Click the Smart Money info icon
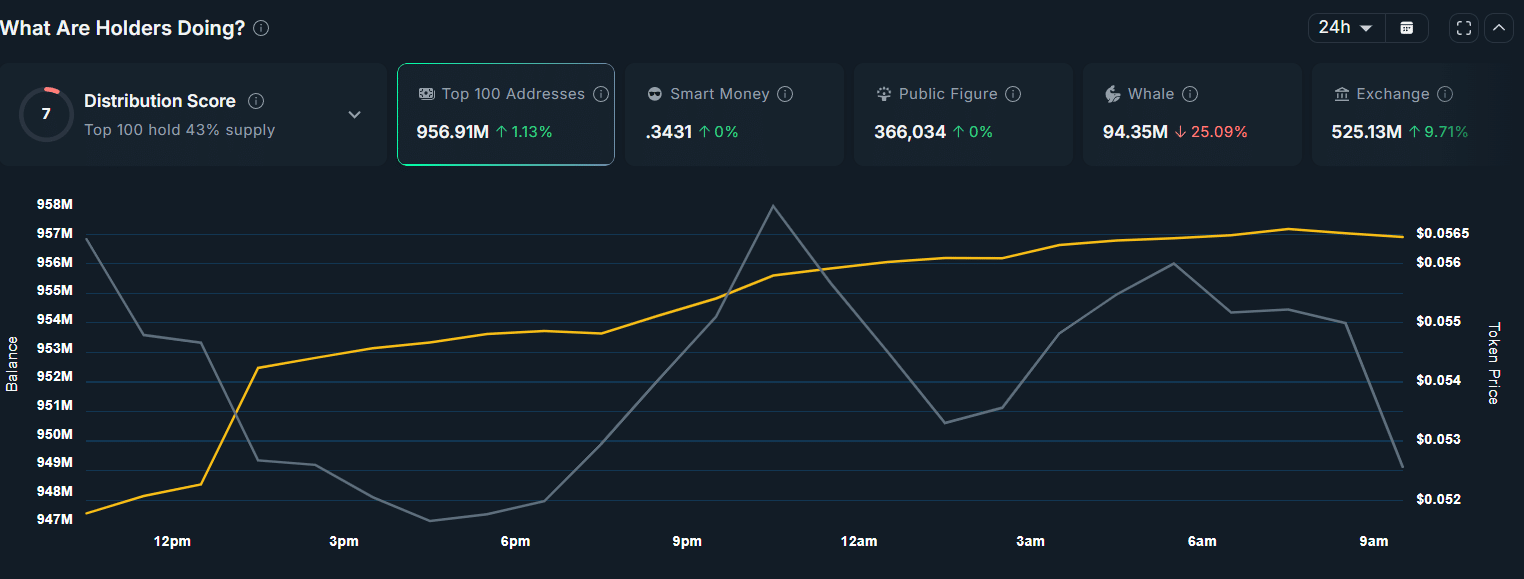1524x579 pixels. [785, 94]
